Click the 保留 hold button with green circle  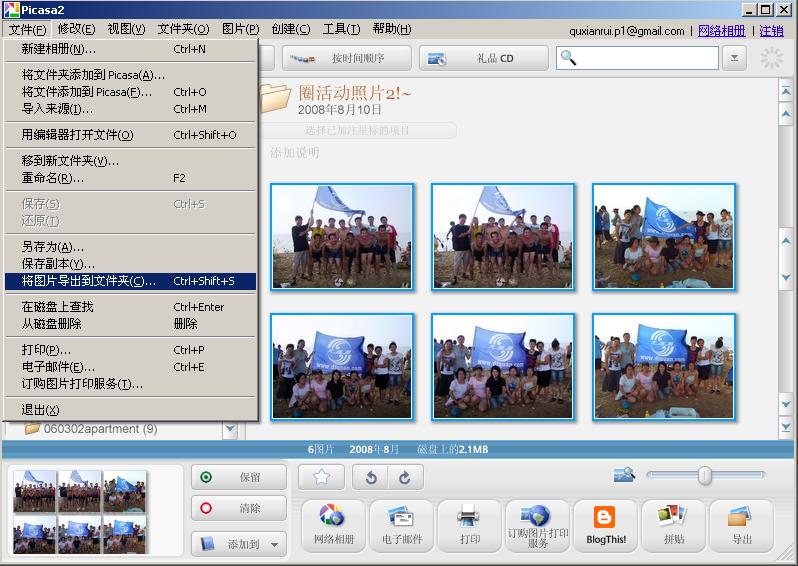[239, 477]
